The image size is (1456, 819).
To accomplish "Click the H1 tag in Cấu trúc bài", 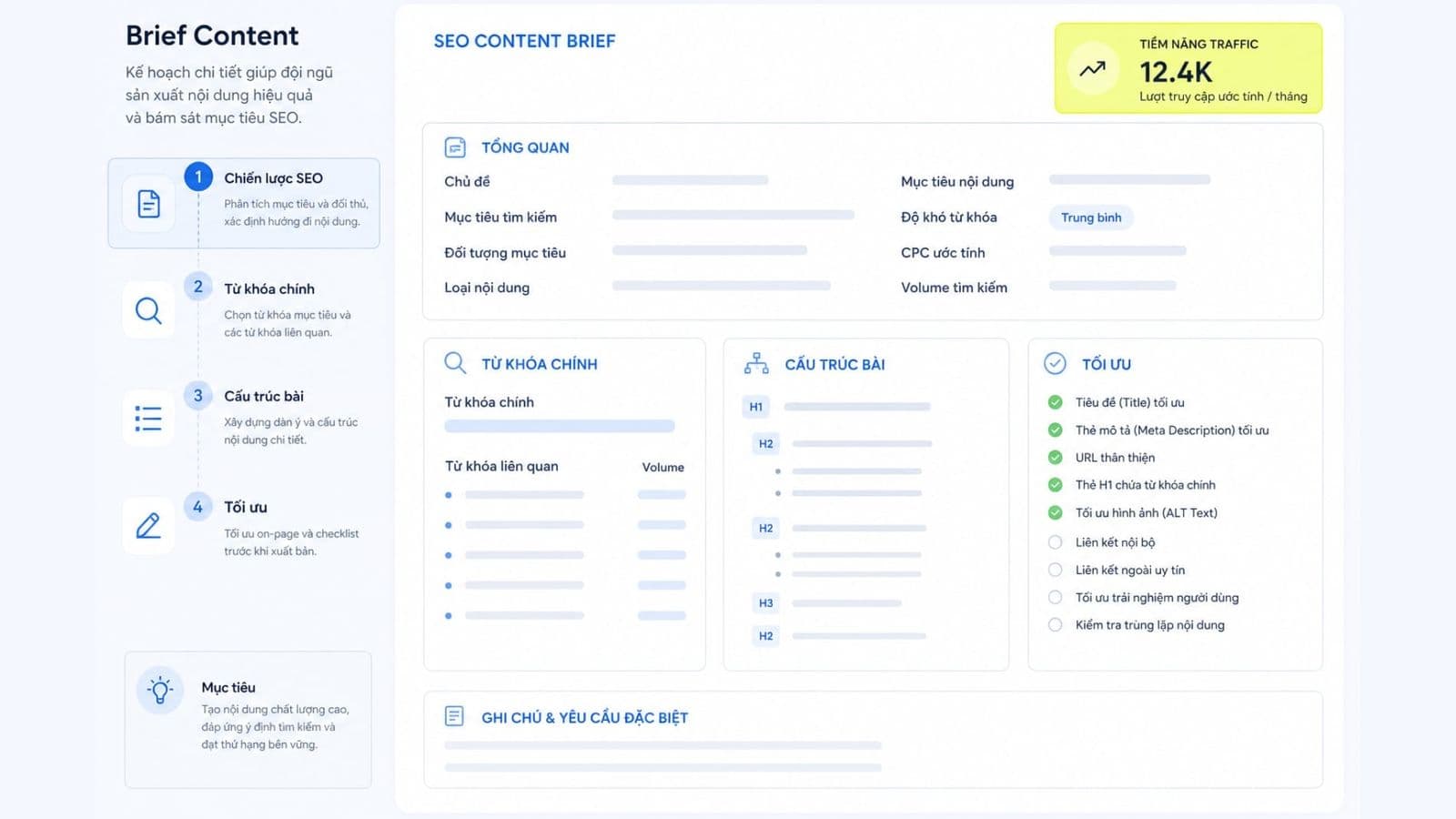I will [756, 407].
